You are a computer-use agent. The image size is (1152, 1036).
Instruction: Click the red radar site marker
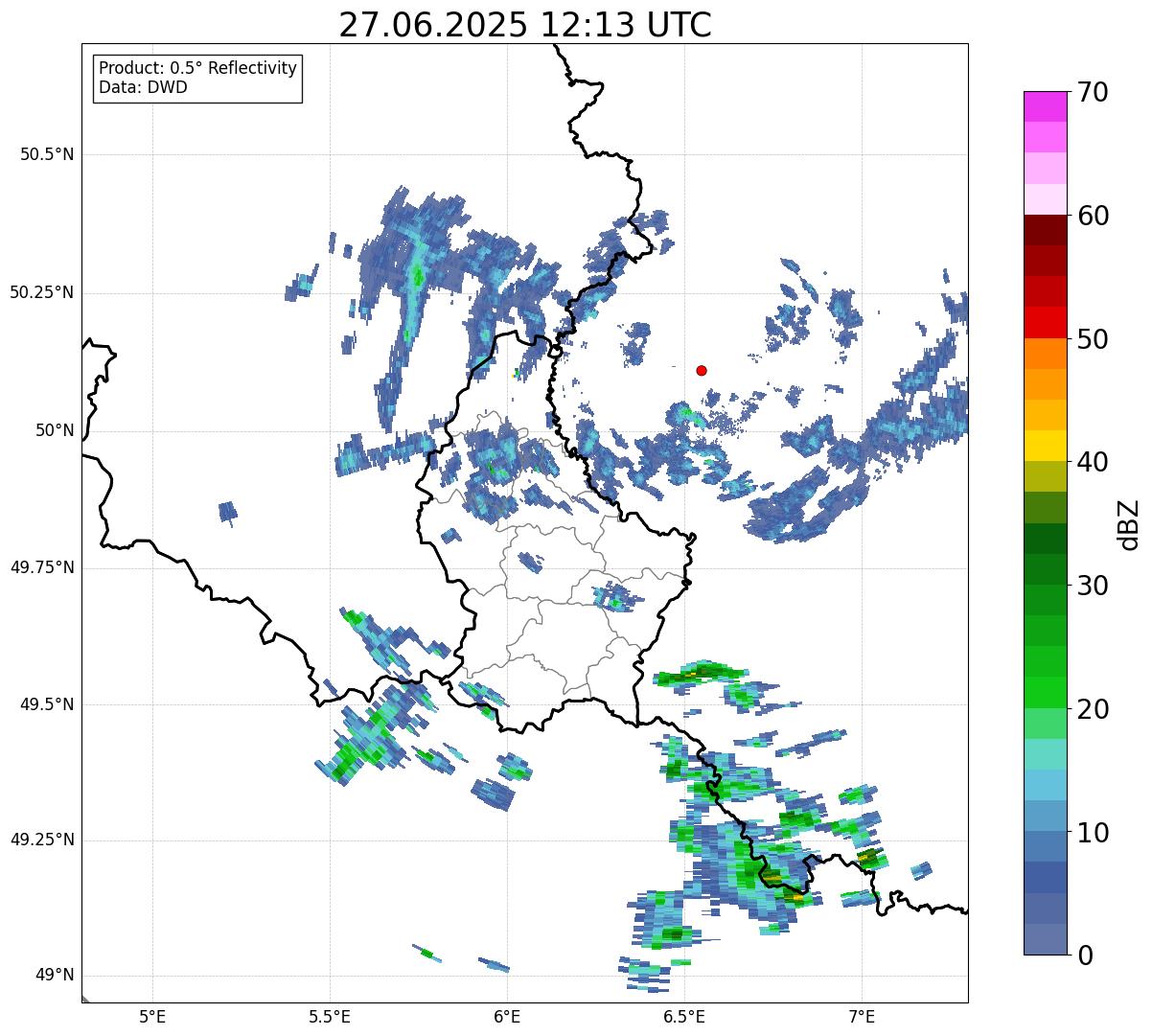702,370
